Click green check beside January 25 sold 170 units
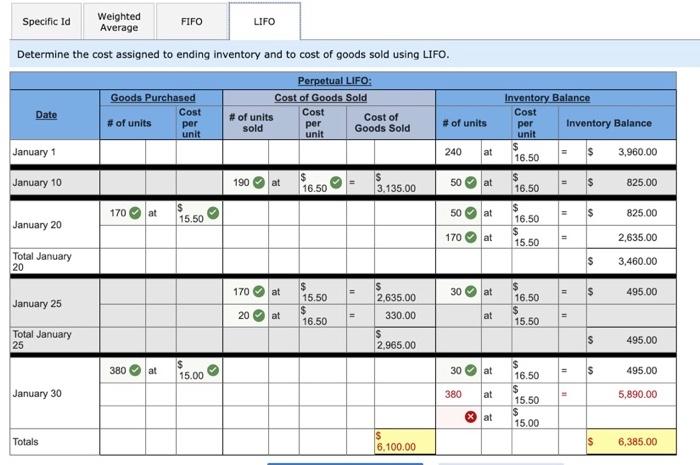Screen dimensions: 700x465 [x=259, y=291]
